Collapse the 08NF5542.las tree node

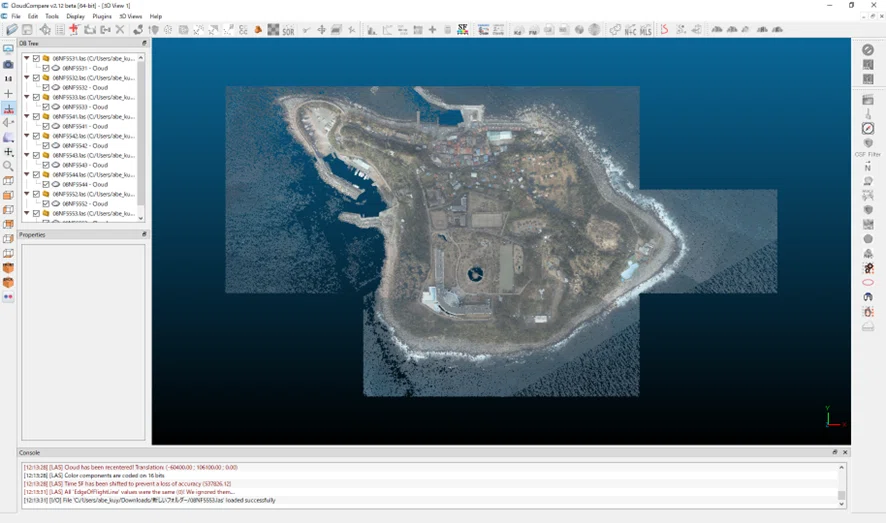(27, 136)
